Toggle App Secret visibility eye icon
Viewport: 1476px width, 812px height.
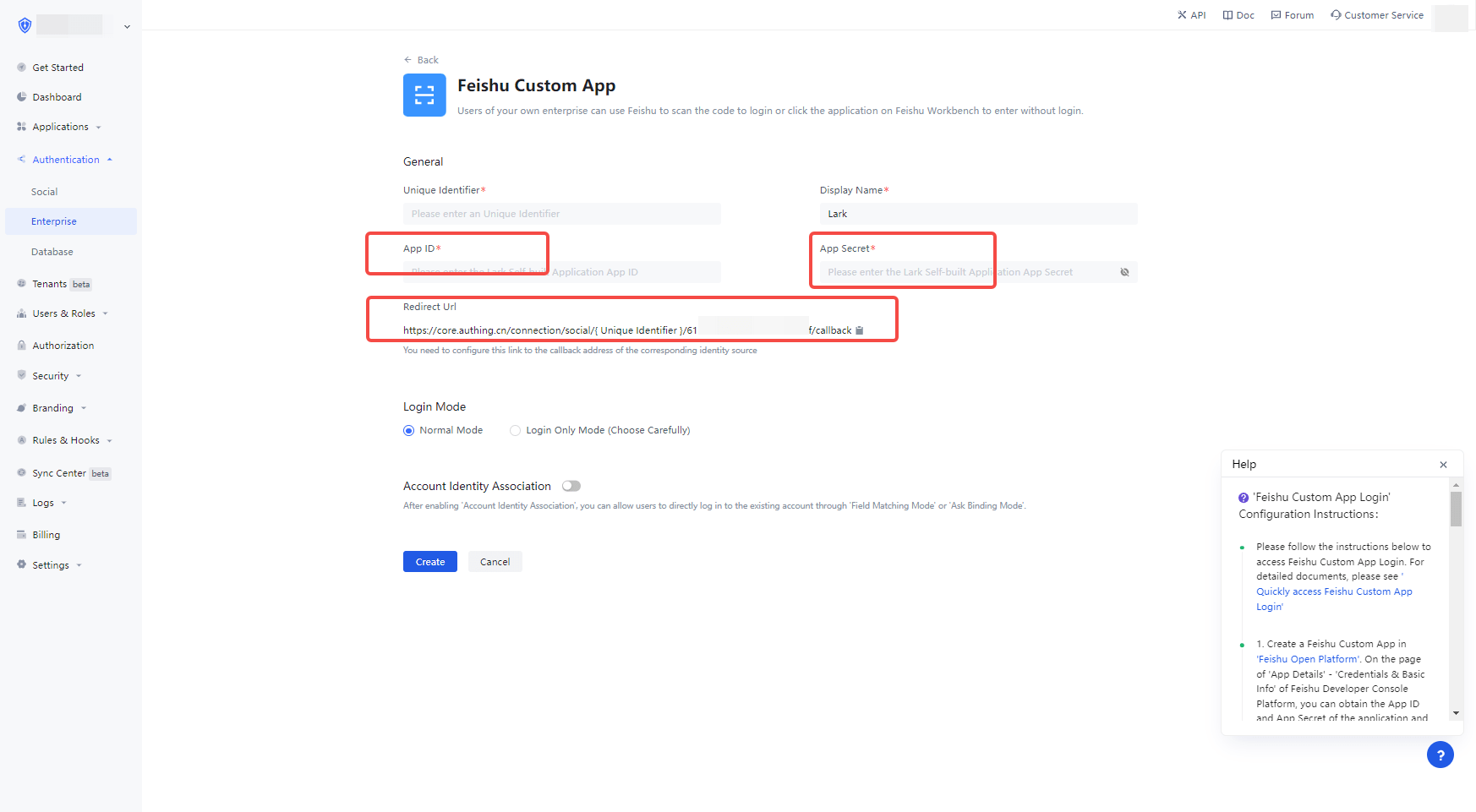coord(1124,272)
